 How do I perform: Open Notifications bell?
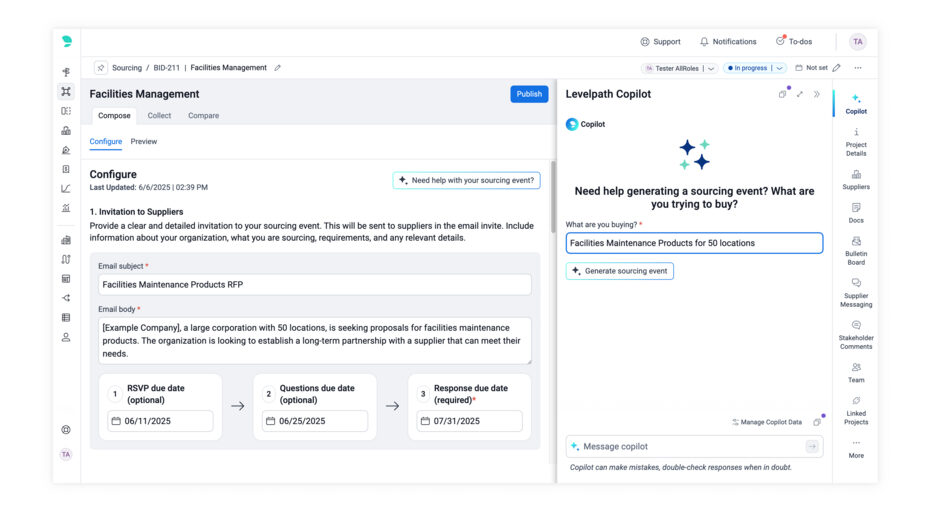point(728,42)
